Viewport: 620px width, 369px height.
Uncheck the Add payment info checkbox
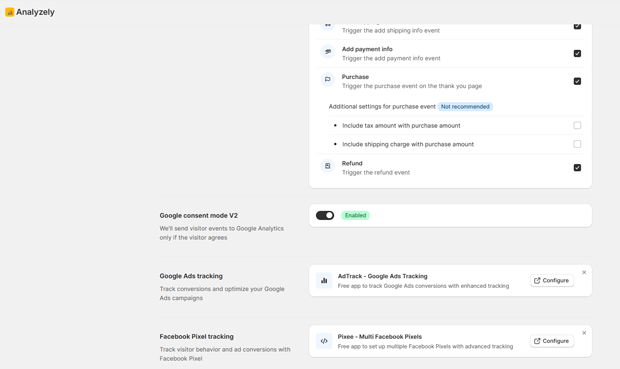[x=577, y=53]
